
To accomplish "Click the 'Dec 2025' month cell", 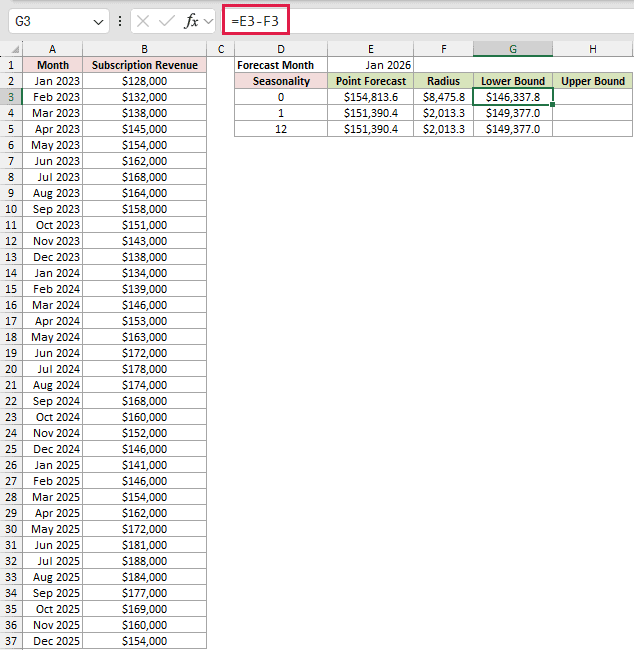I will pos(53,641).
